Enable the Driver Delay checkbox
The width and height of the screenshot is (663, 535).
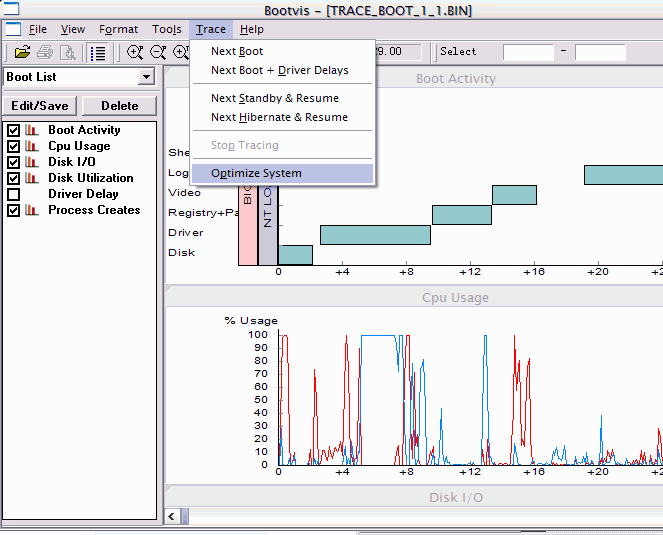click(14, 194)
